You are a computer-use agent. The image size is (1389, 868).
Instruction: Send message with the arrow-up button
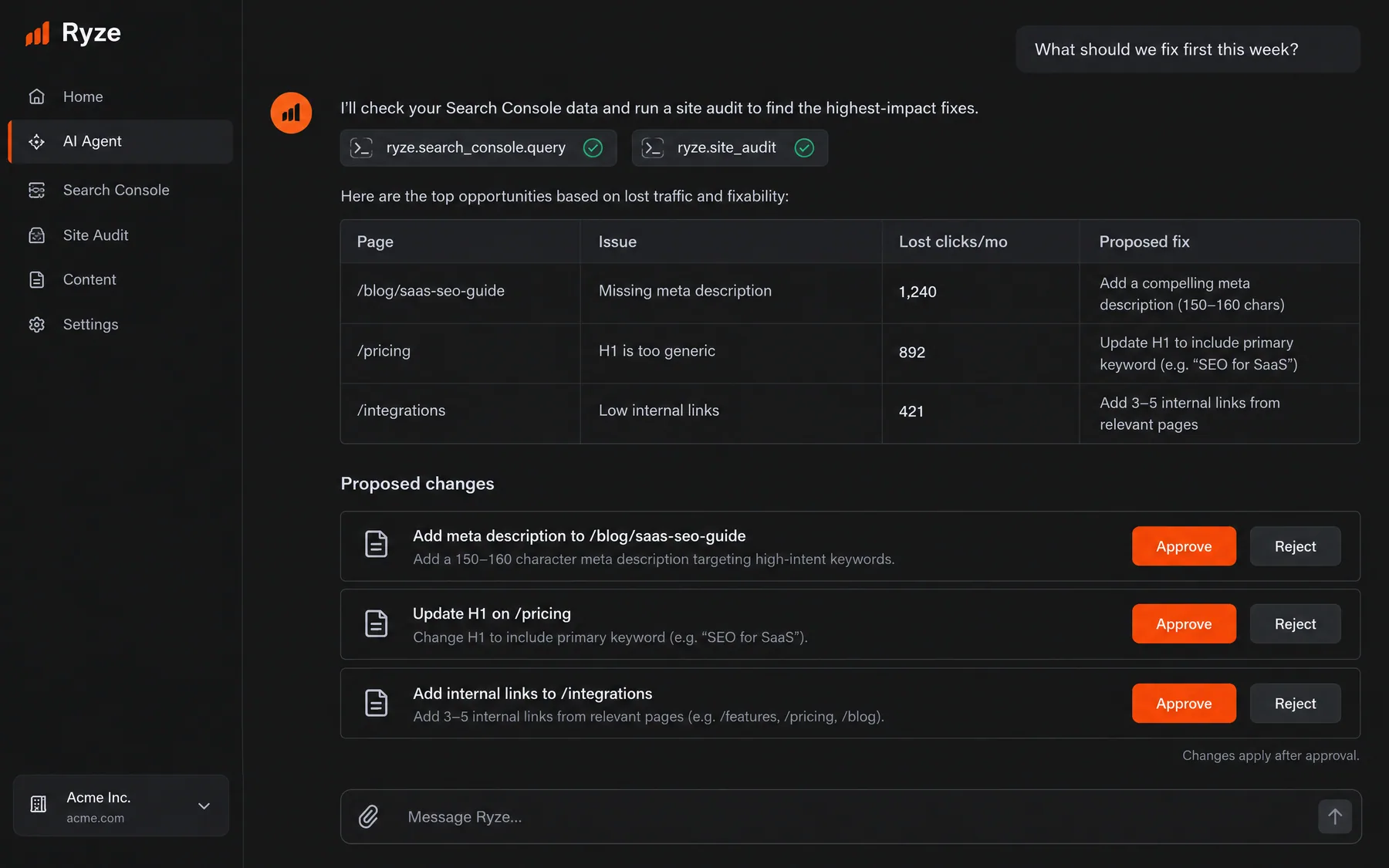click(x=1335, y=816)
